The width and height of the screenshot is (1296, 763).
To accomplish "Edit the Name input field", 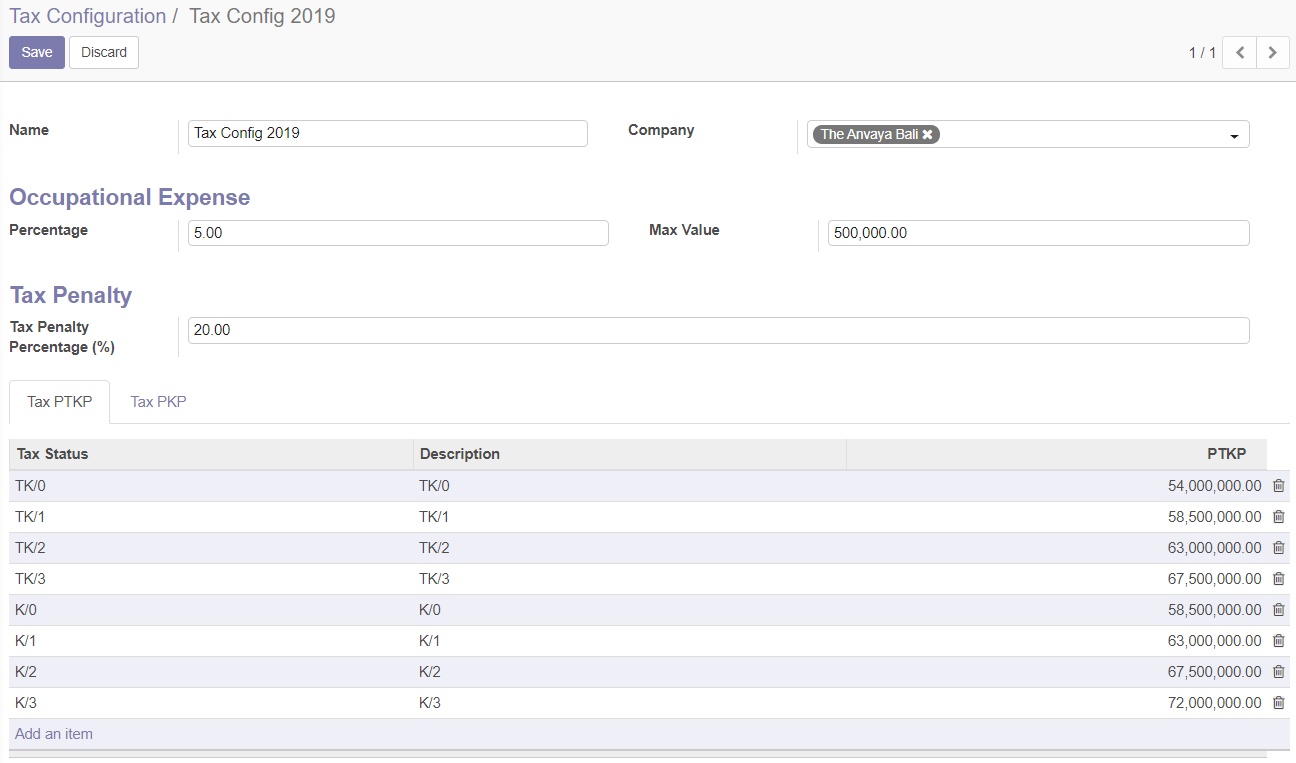I will click(x=388, y=133).
